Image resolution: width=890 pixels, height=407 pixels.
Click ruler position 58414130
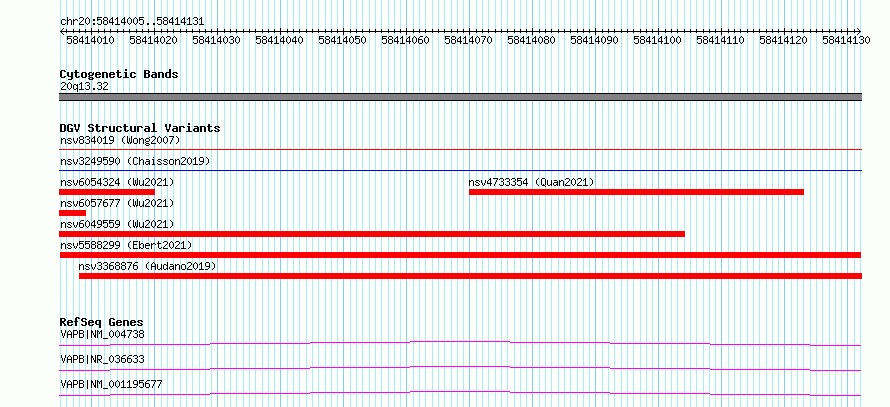846,40
